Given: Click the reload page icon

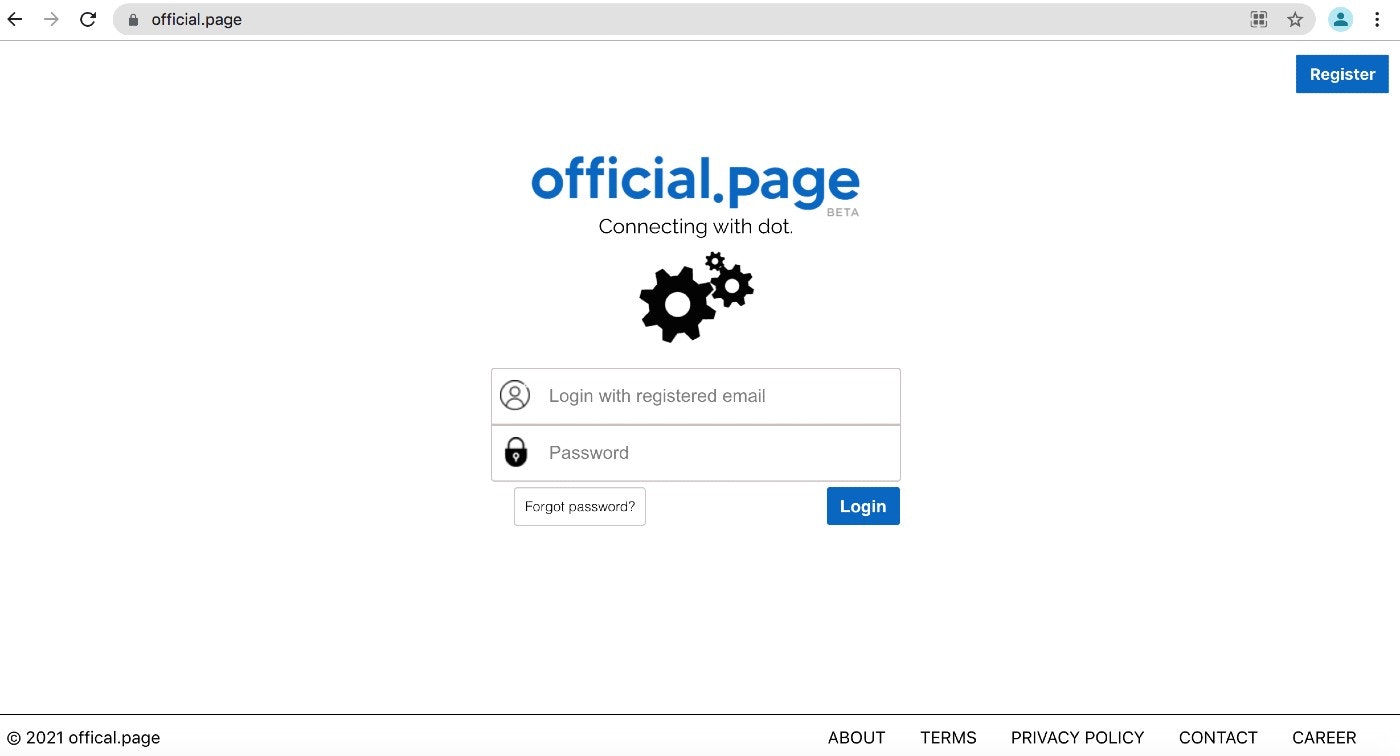Looking at the screenshot, I should [x=87, y=18].
